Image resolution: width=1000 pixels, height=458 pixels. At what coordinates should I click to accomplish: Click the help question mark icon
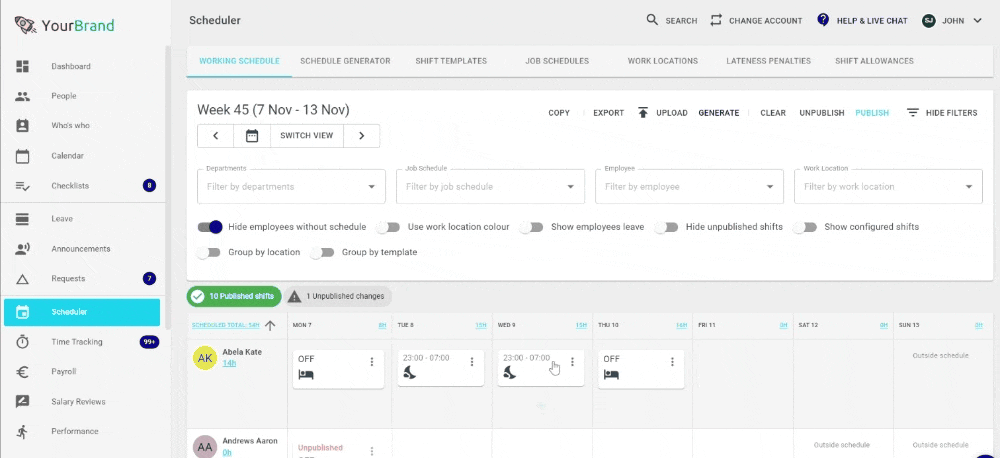point(823,20)
